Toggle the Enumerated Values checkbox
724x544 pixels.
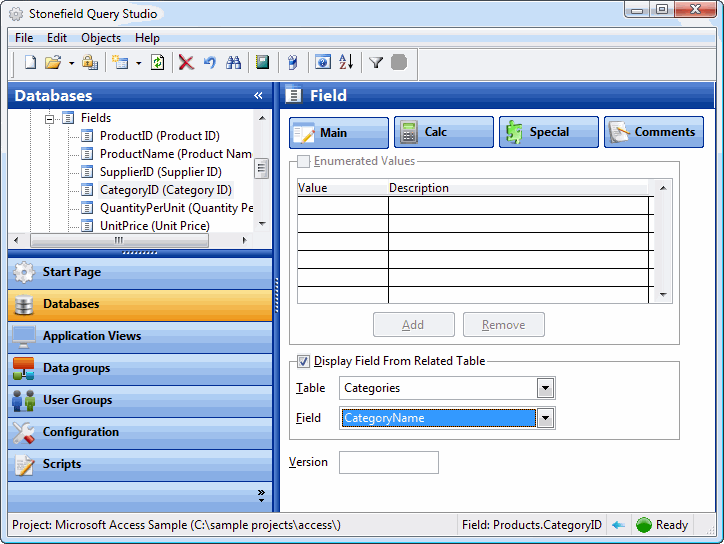(304, 161)
